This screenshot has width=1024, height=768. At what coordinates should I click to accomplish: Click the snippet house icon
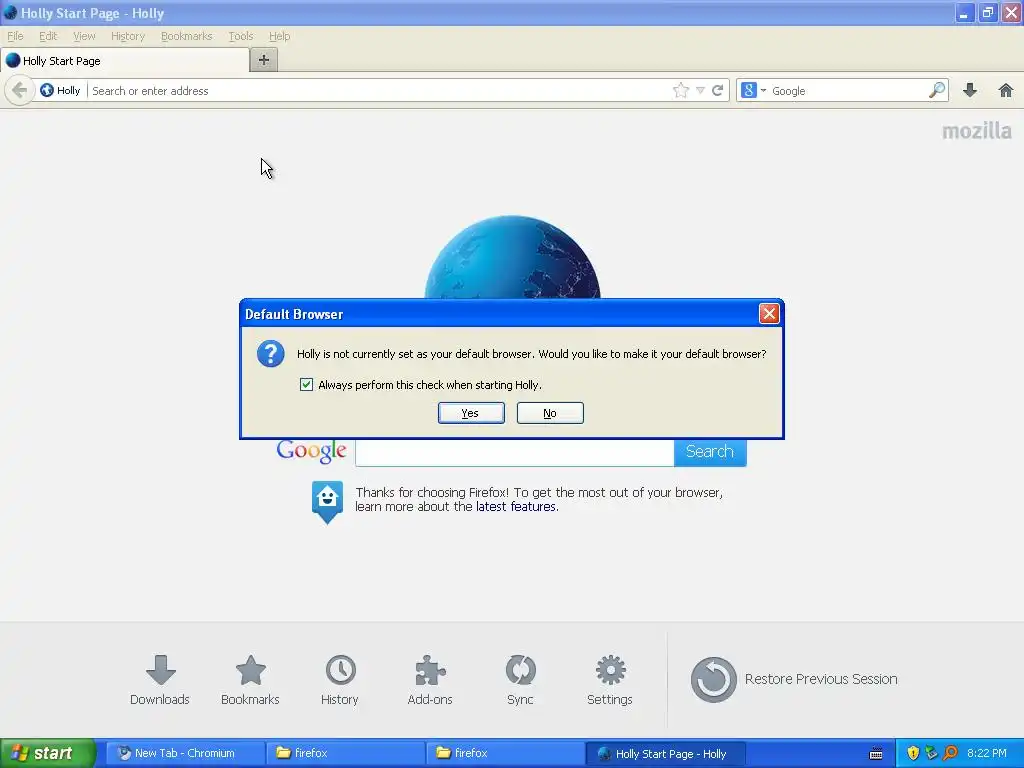(327, 502)
